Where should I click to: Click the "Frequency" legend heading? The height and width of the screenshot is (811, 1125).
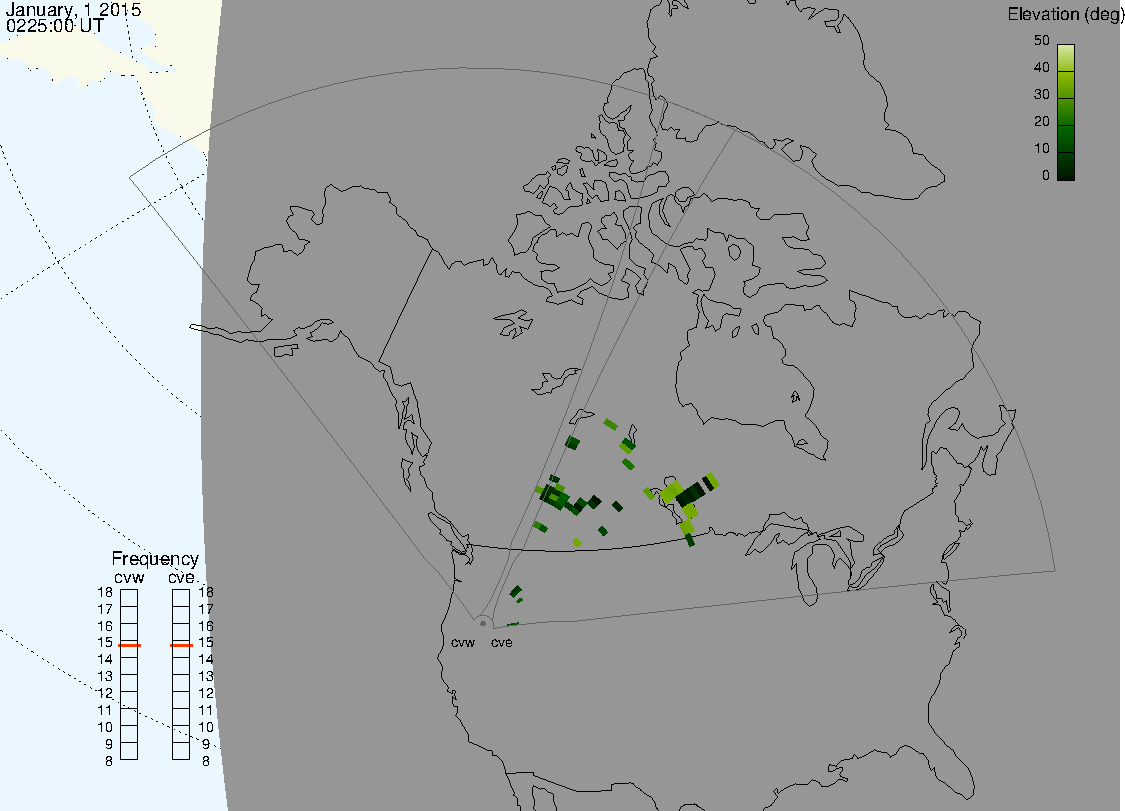click(155, 559)
